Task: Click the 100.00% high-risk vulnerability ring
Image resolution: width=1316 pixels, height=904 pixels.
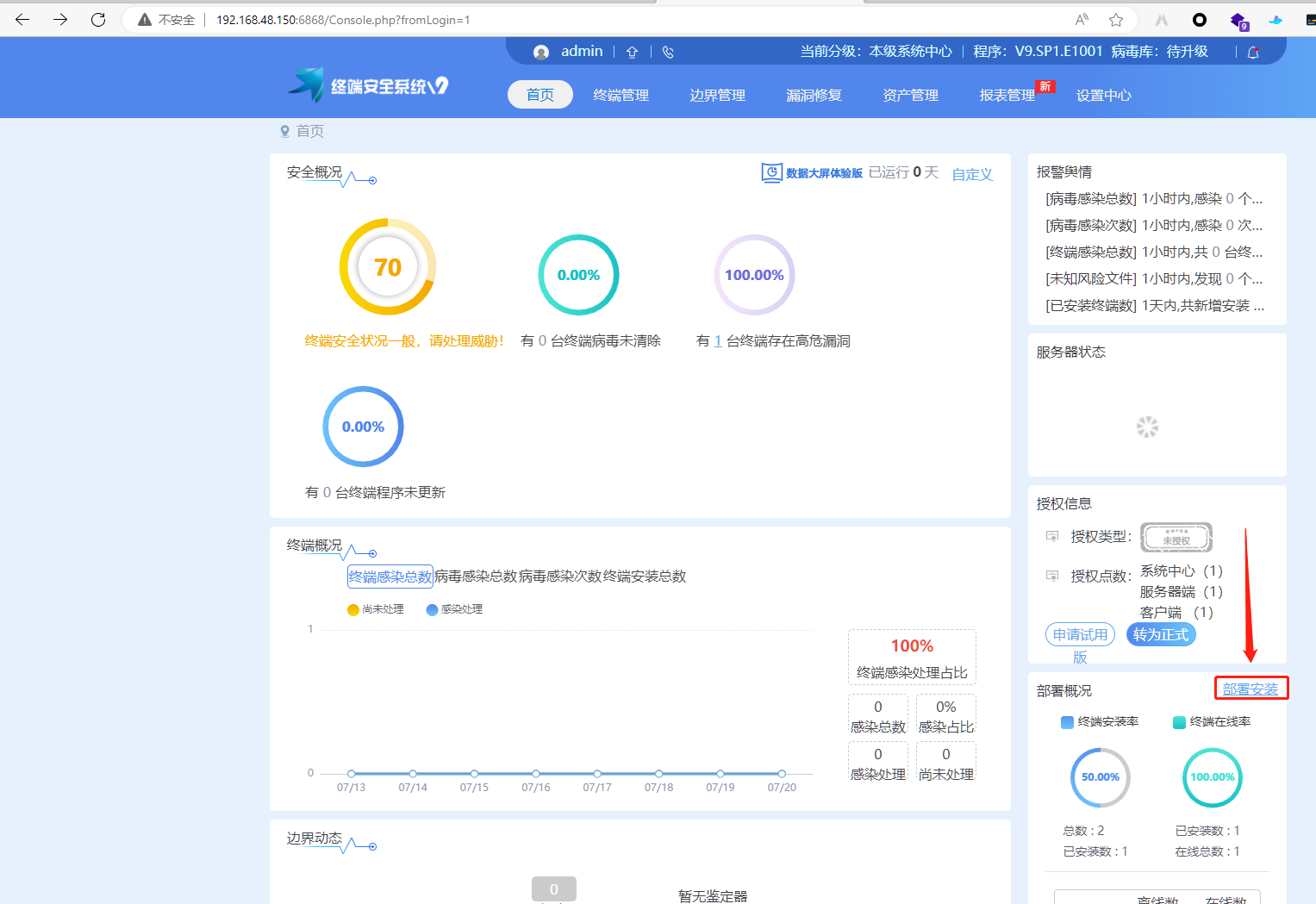Action: point(754,275)
